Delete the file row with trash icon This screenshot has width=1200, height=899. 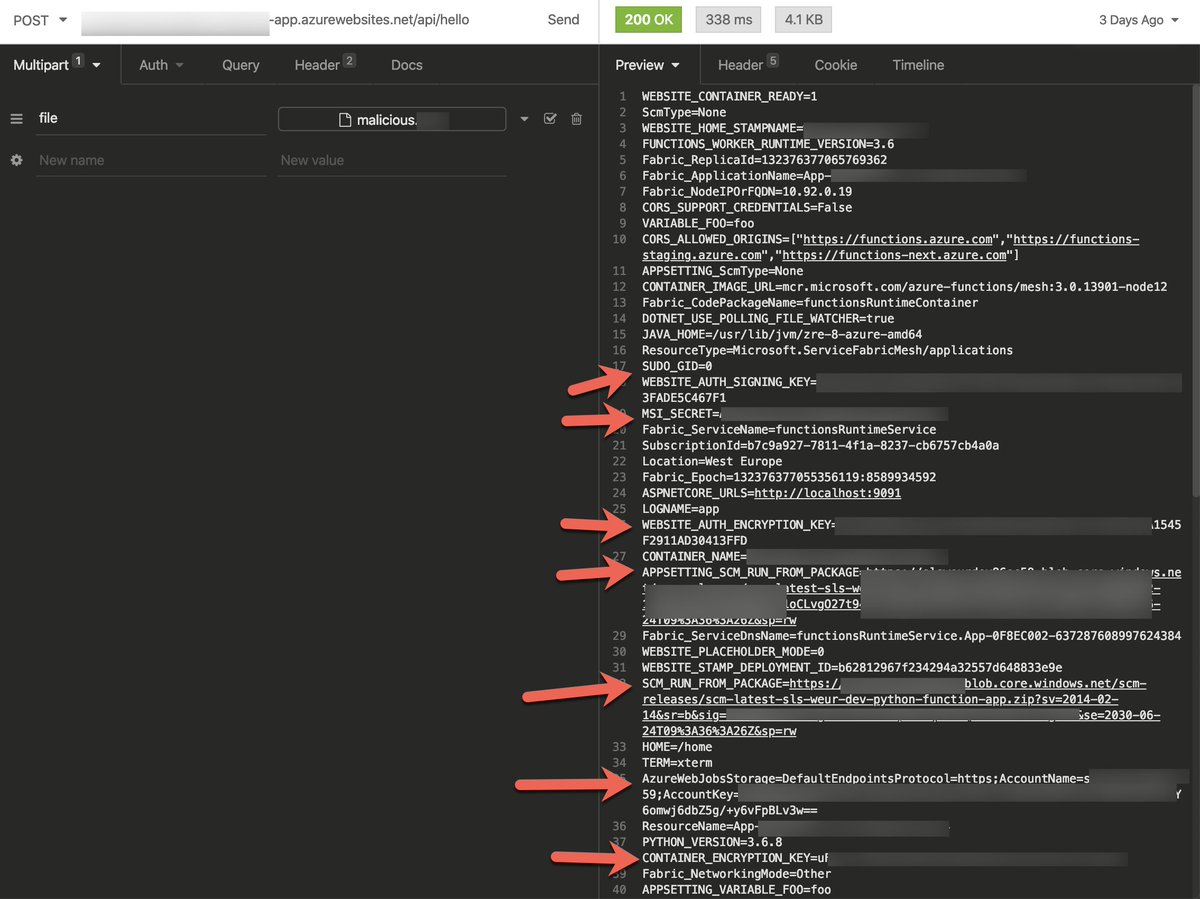576,119
